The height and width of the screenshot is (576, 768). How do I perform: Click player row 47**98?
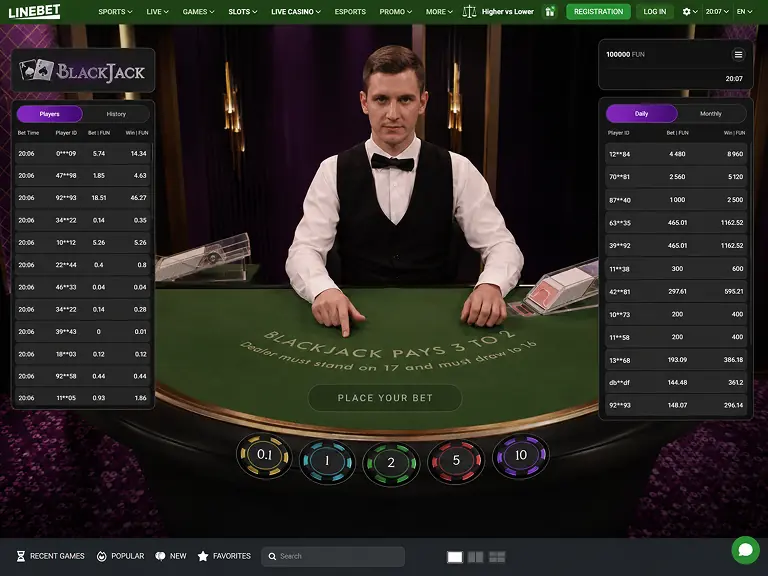pos(82,175)
